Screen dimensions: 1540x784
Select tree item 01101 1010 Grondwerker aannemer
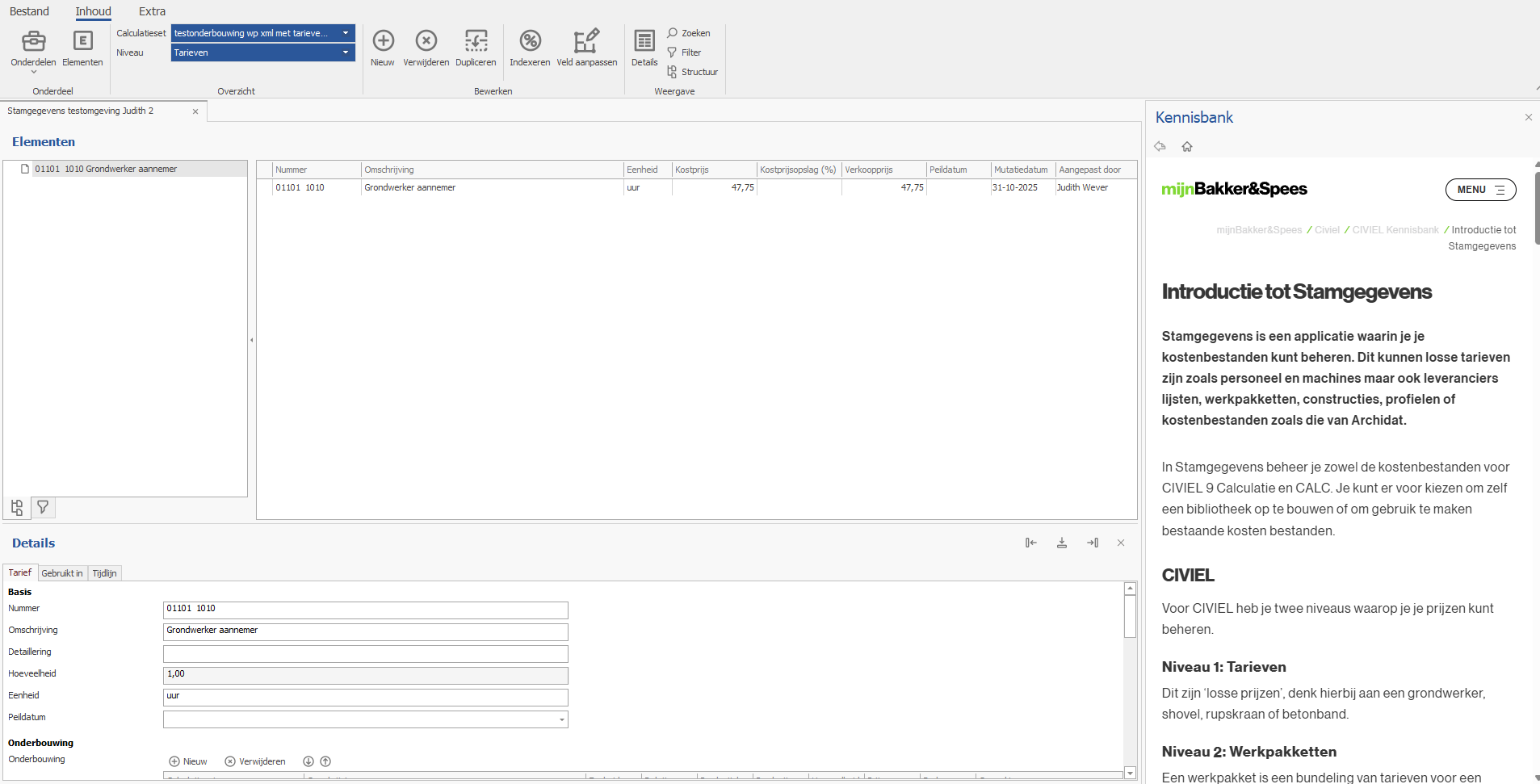pyautogui.click(x=106, y=169)
